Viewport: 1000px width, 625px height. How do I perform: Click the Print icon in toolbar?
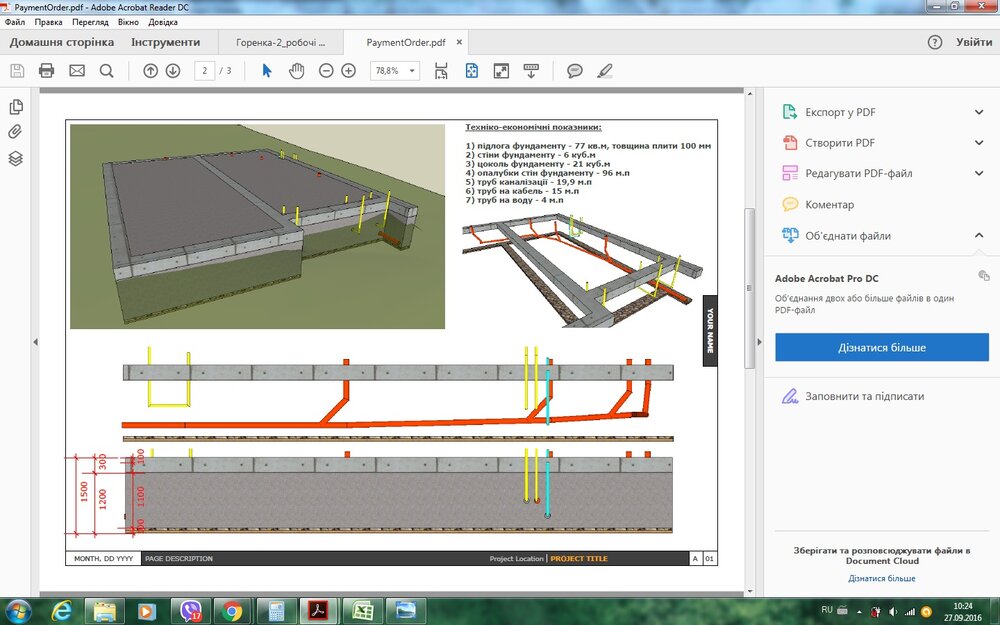tap(46, 71)
